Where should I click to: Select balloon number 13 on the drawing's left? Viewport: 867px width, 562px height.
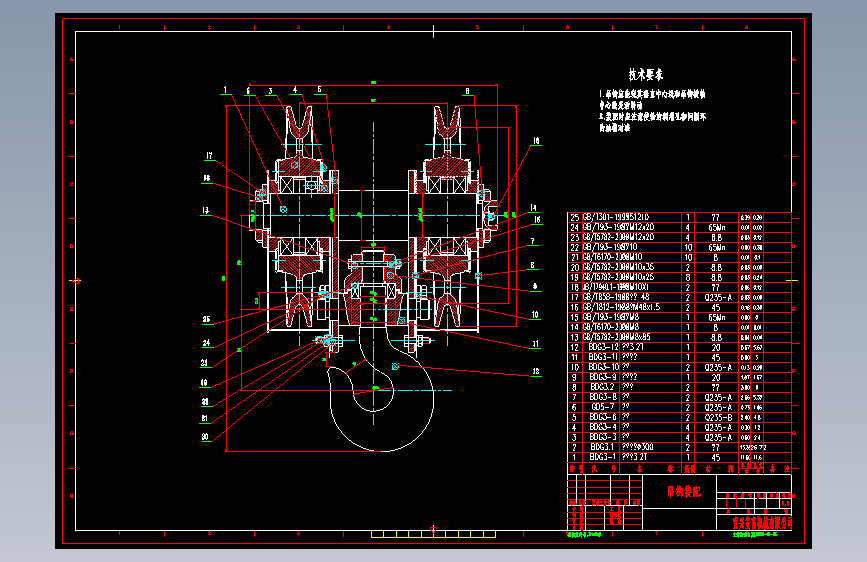[205, 211]
